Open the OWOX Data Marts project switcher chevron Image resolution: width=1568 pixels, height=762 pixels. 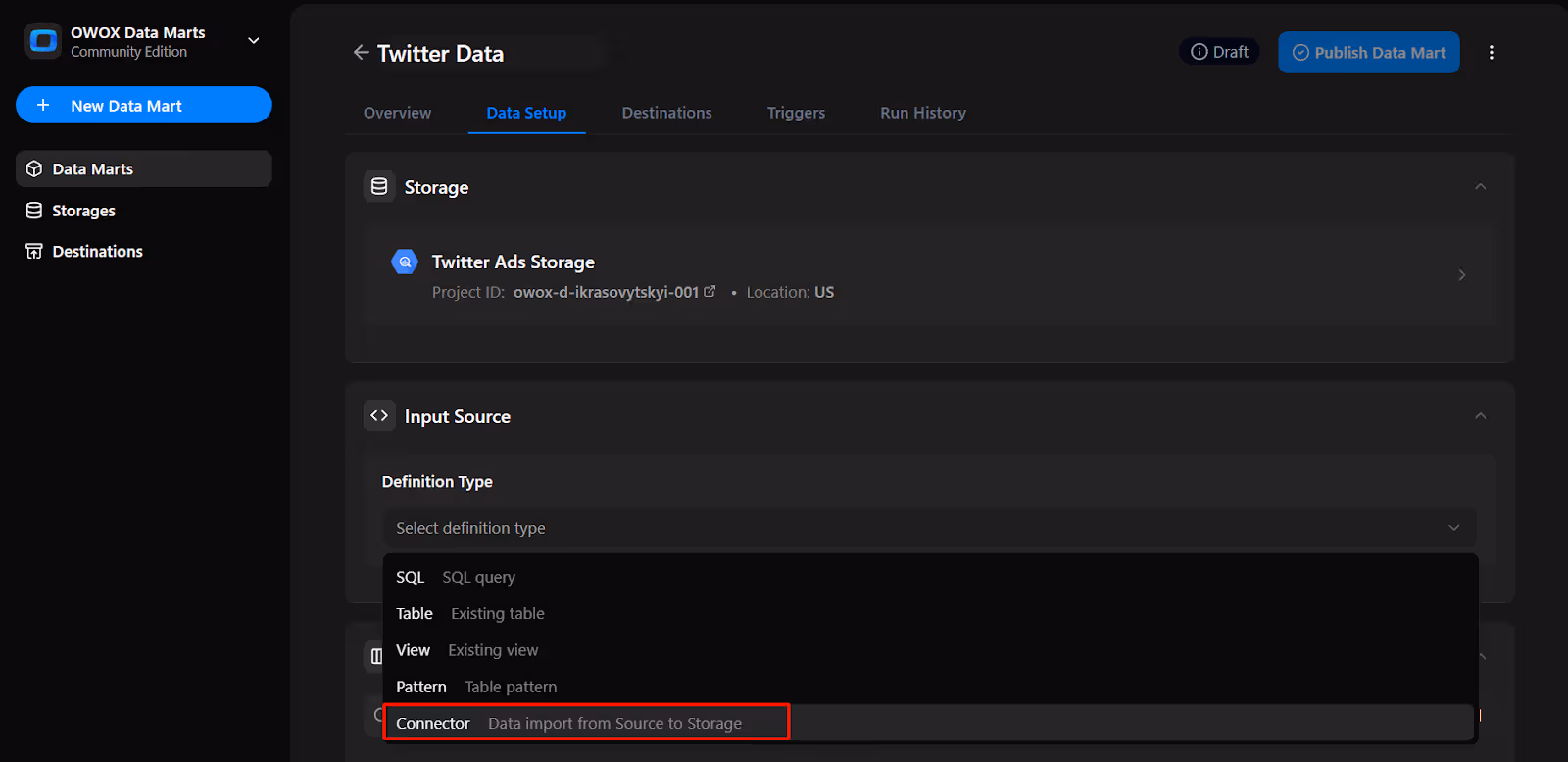click(254, 41)
